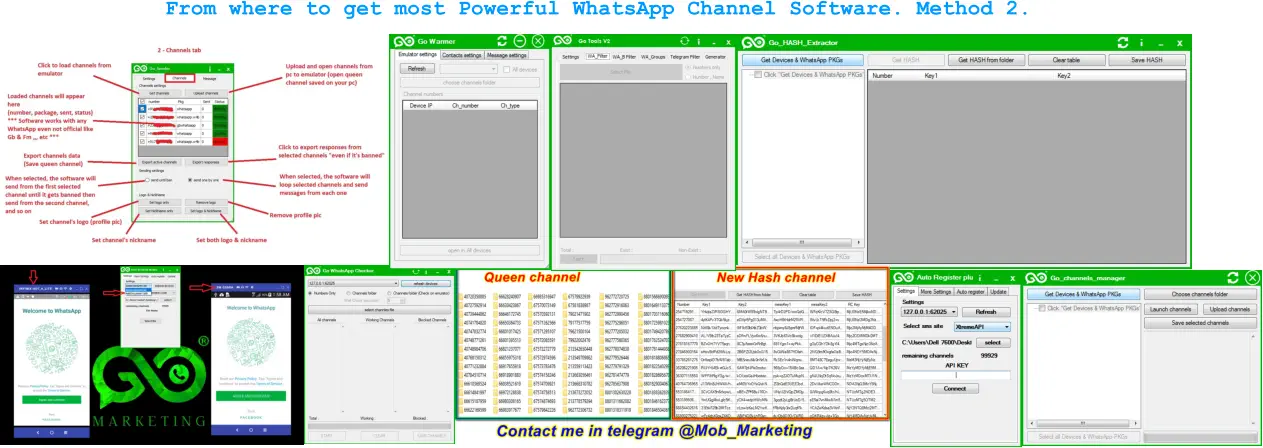
Task: Select Numbers Only radio in Go WhatsApp Checker
Action: tap(310, 293)
